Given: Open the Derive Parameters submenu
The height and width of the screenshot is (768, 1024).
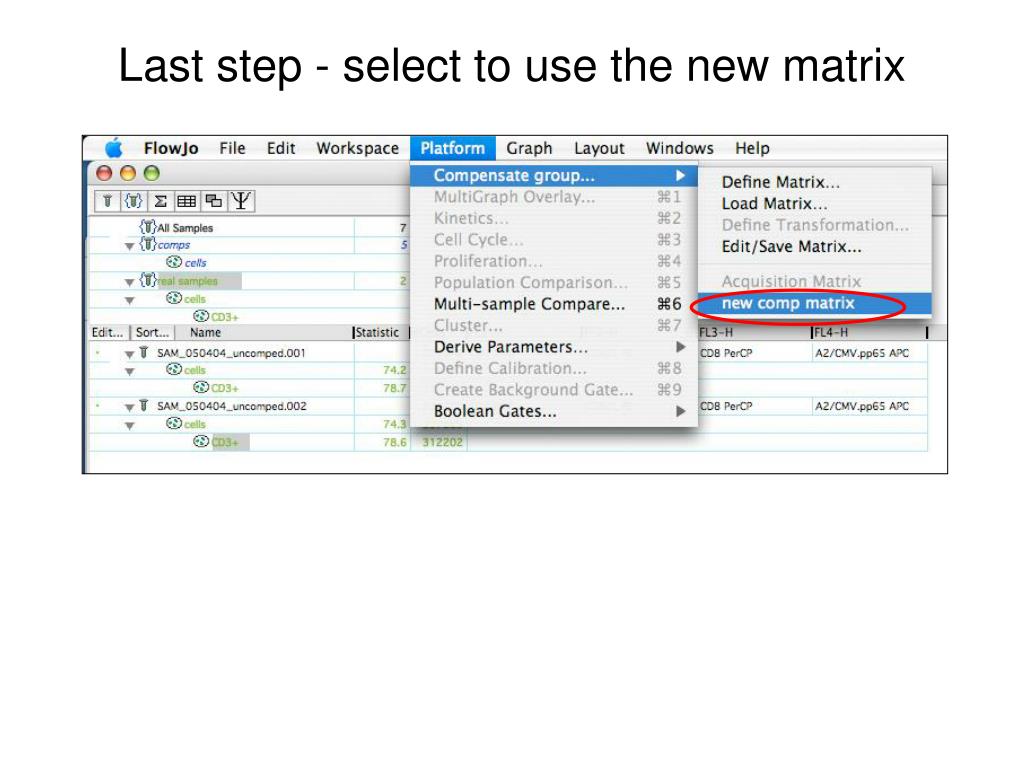Looking at the screenshot, I should 554,347.
